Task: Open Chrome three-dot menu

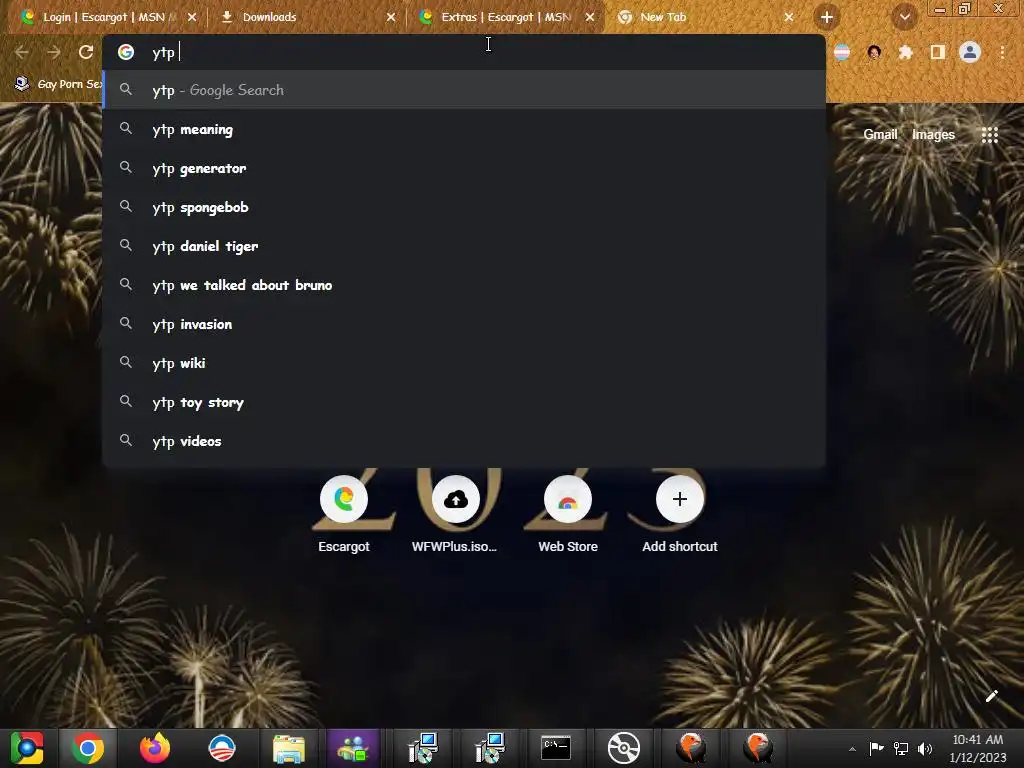Action: [x=1002, y=52]
